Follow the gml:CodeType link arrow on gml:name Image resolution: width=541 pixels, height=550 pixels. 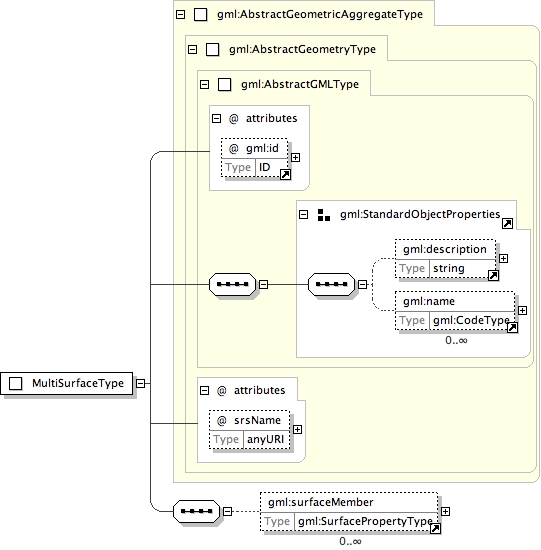[x=512, y=327]
